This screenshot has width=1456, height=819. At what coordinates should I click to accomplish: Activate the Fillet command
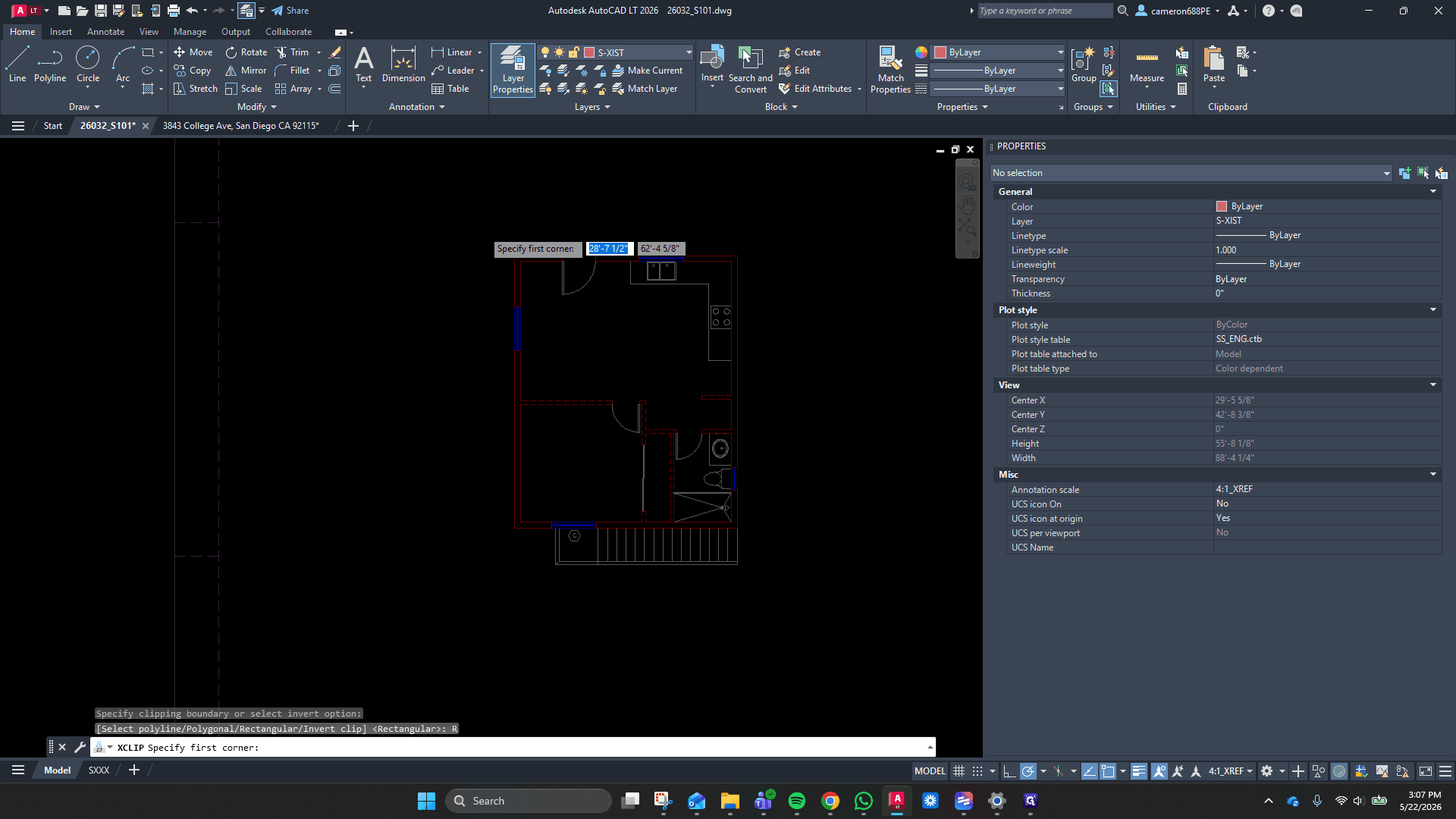[293, 71]
